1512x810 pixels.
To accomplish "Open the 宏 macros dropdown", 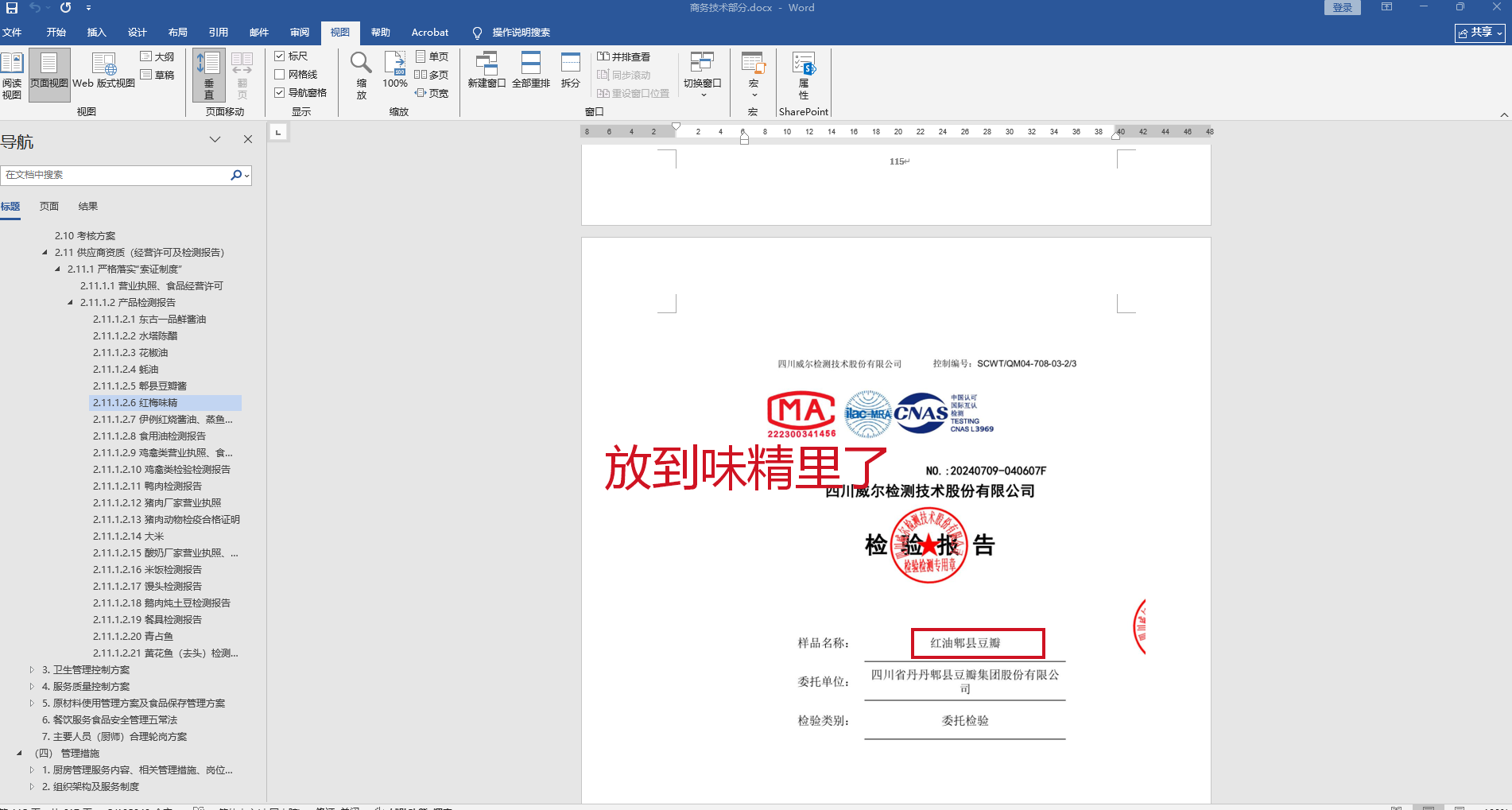I will click(753, 76).
